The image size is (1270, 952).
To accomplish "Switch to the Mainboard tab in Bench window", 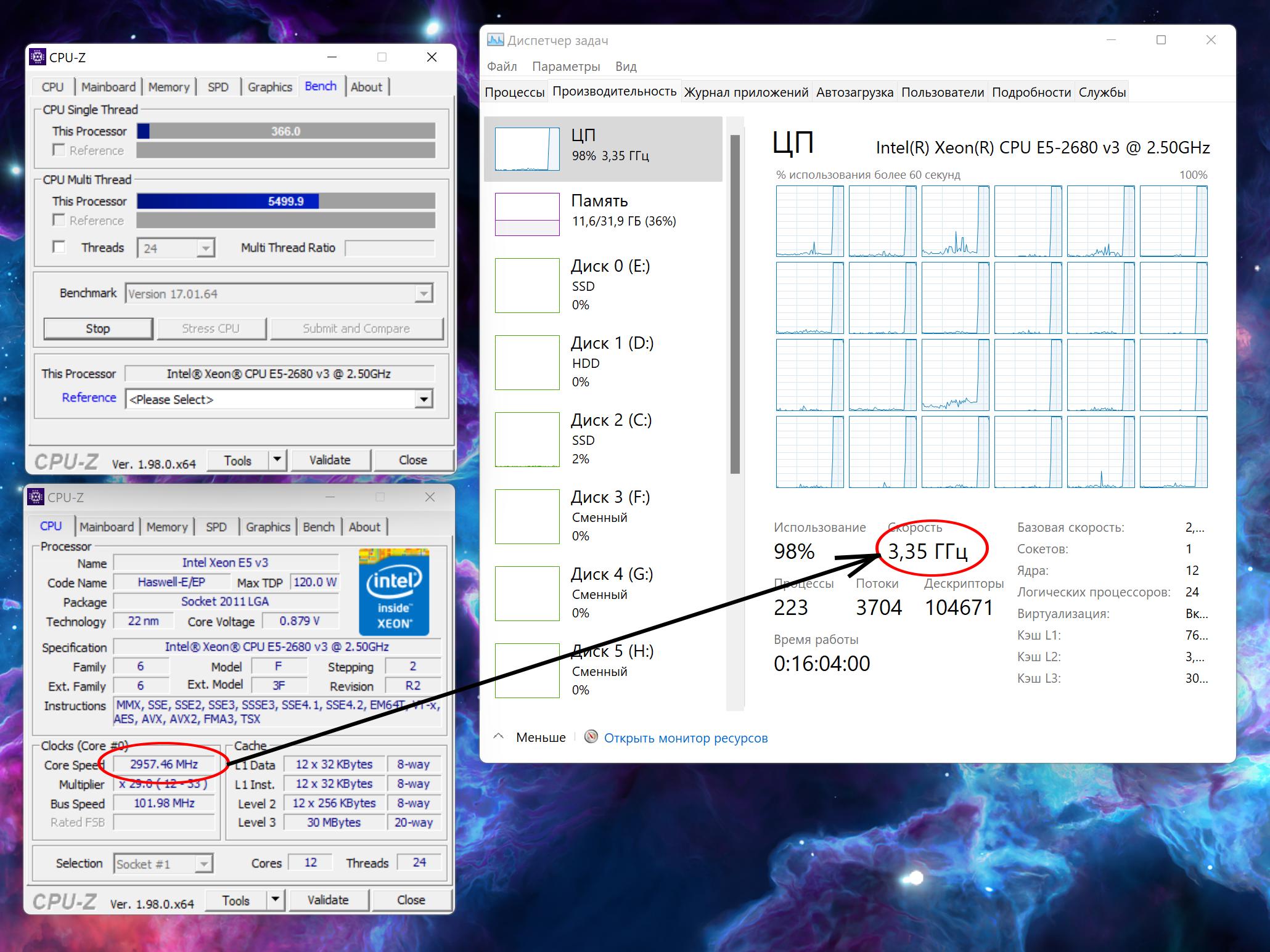I will tap(109, 87).
